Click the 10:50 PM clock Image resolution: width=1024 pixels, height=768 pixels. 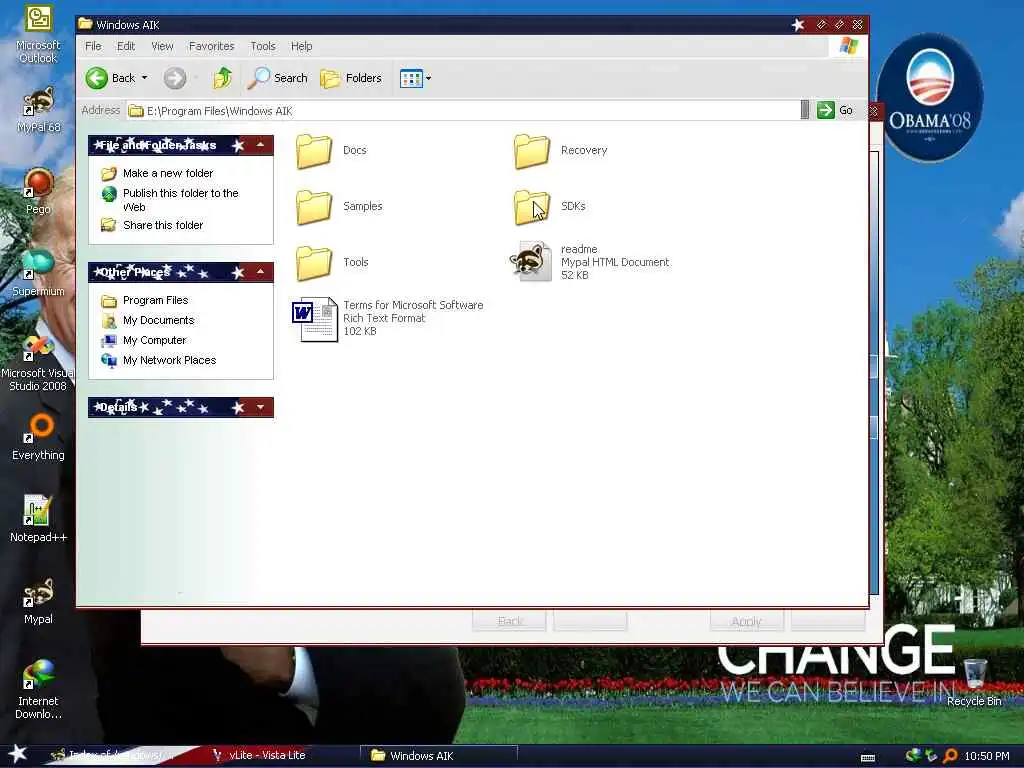987,756
